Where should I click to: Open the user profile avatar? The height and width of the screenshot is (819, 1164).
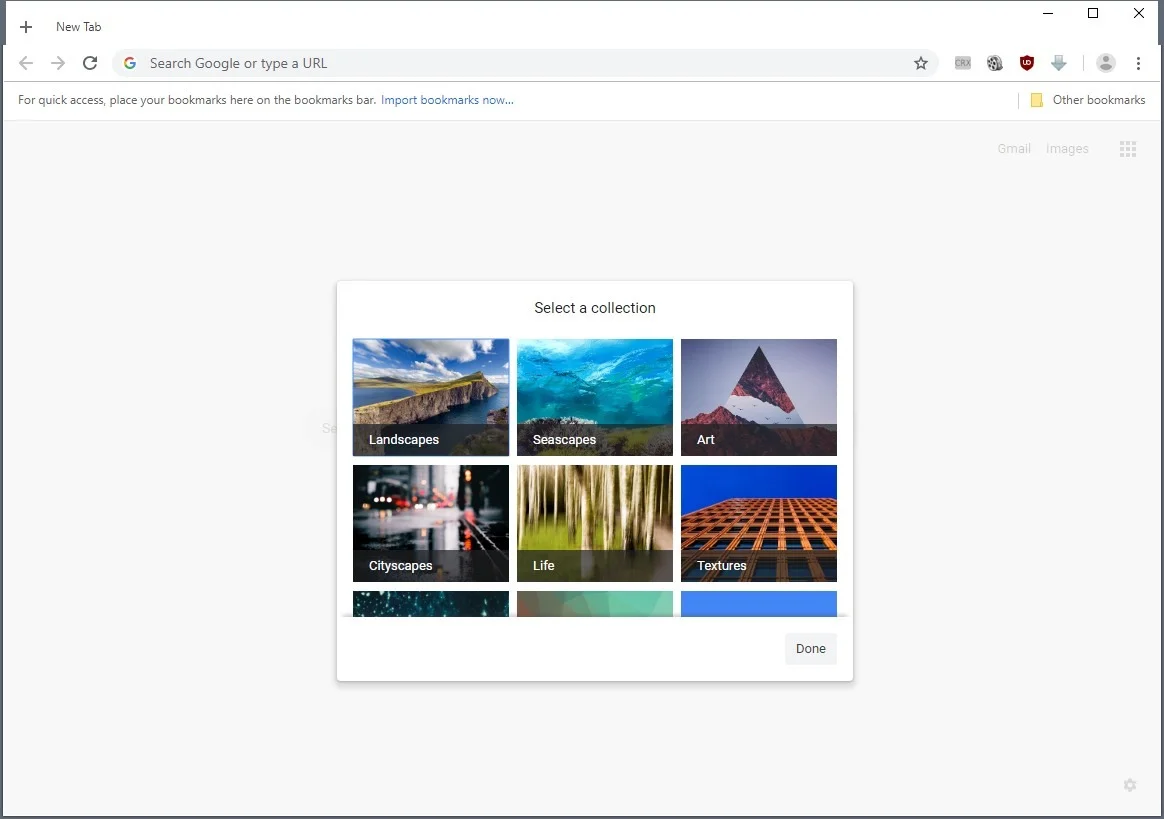[x=1105, y=63]
